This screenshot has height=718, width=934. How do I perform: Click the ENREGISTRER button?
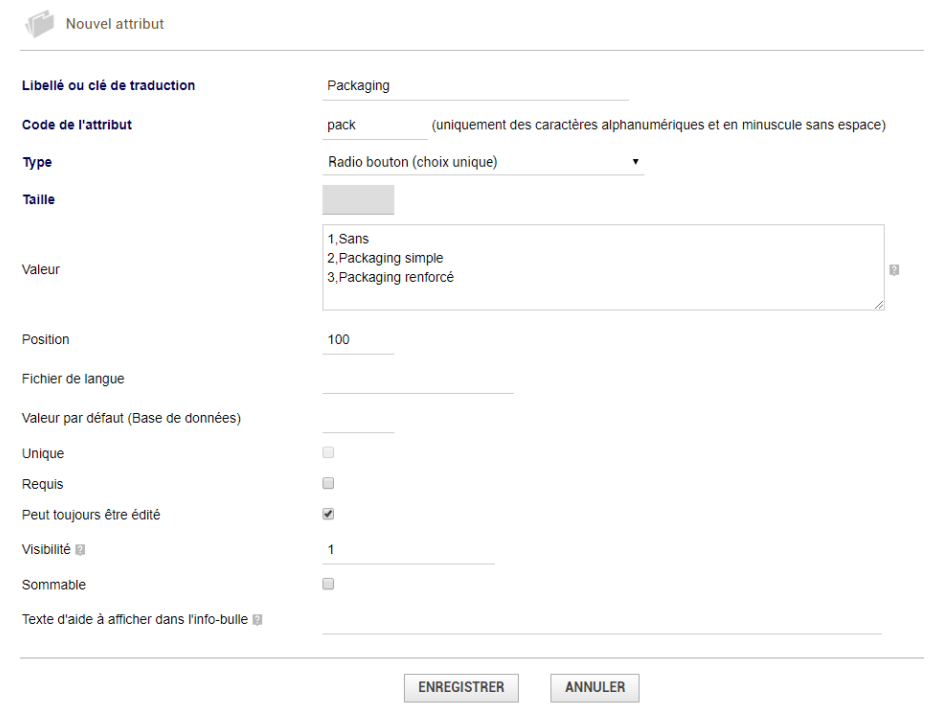coord(461,688)
